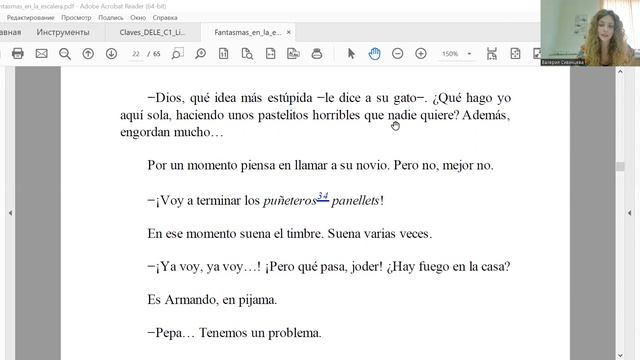Screen dimensions: 640x360
Task: Click the sentence 'Es Armando, en pijama.'
Action: [x=212, y=300]
